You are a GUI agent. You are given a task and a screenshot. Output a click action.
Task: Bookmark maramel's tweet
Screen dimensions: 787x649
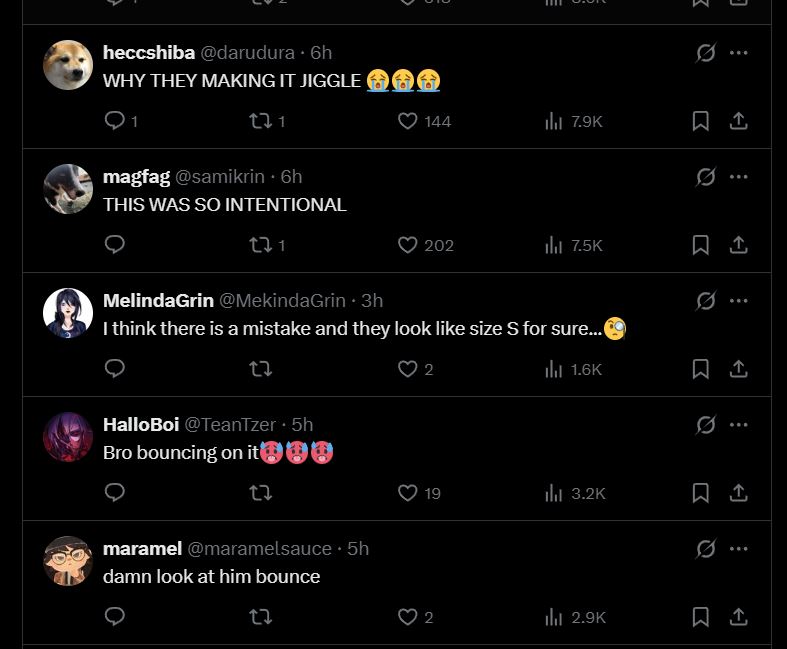pyautogui.click(x=701, y=617)
